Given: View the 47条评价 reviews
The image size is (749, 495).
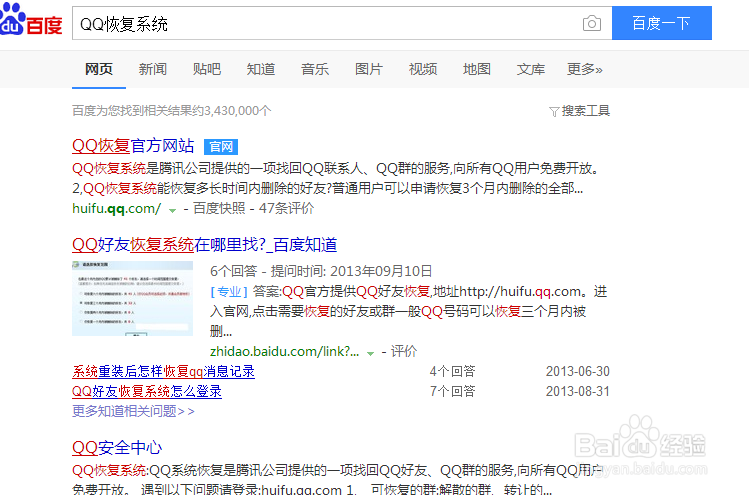Looking at the screenshot, I should pyautogui.click(x=287, y=208).
